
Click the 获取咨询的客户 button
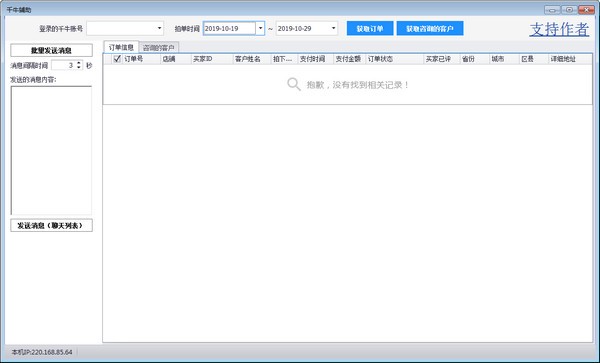[430, 29]
